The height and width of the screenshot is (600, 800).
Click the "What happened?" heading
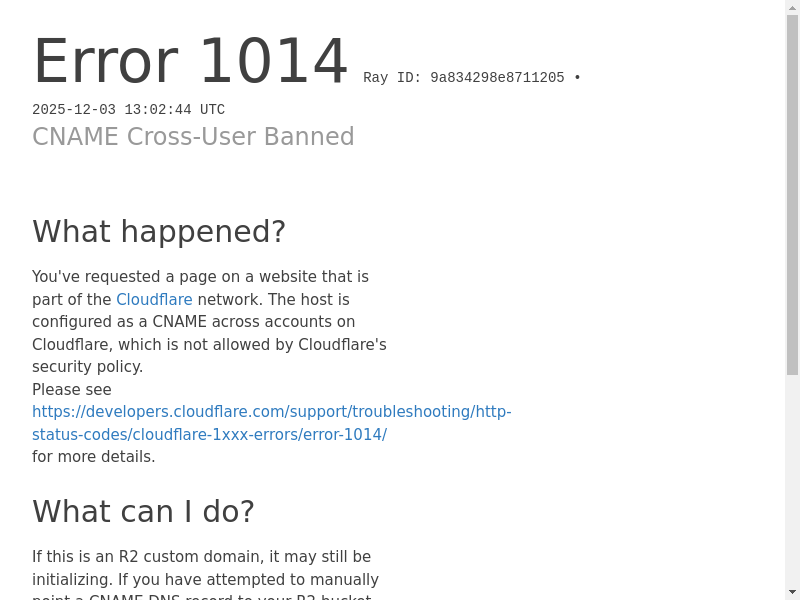[159, 232]
